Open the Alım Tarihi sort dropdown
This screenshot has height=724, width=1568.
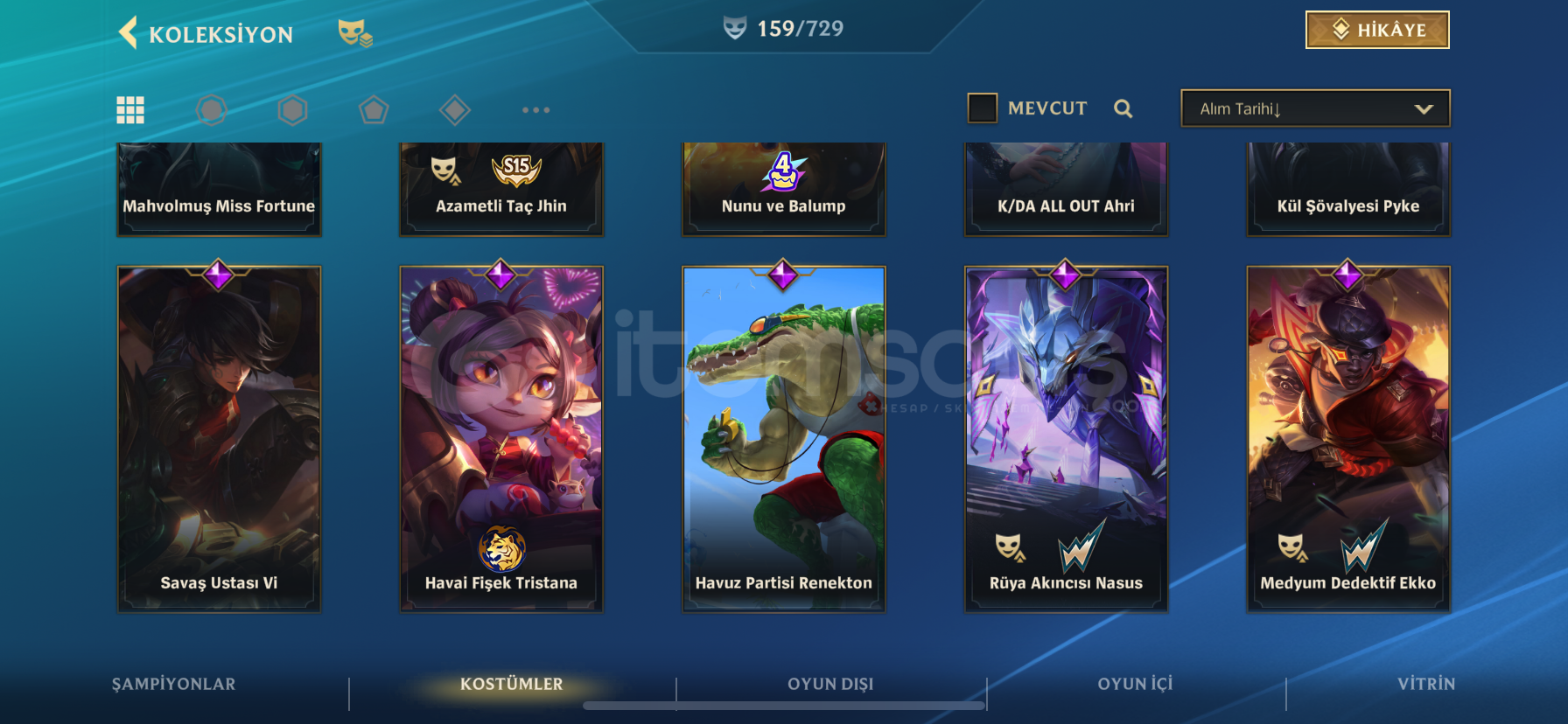tap(1315, 108)
